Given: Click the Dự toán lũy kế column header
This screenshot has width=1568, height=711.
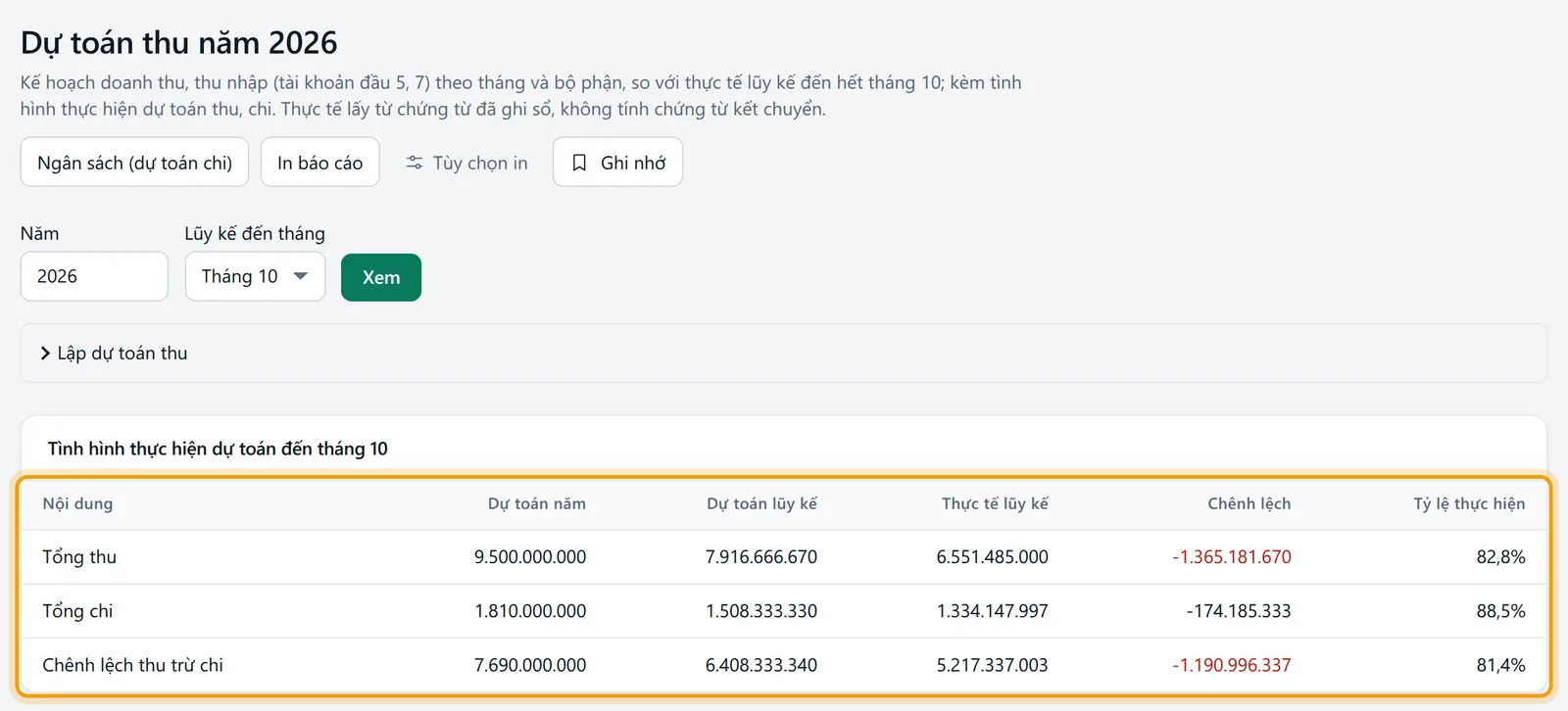Looking at the screenshot, I should tap(761, 503).
